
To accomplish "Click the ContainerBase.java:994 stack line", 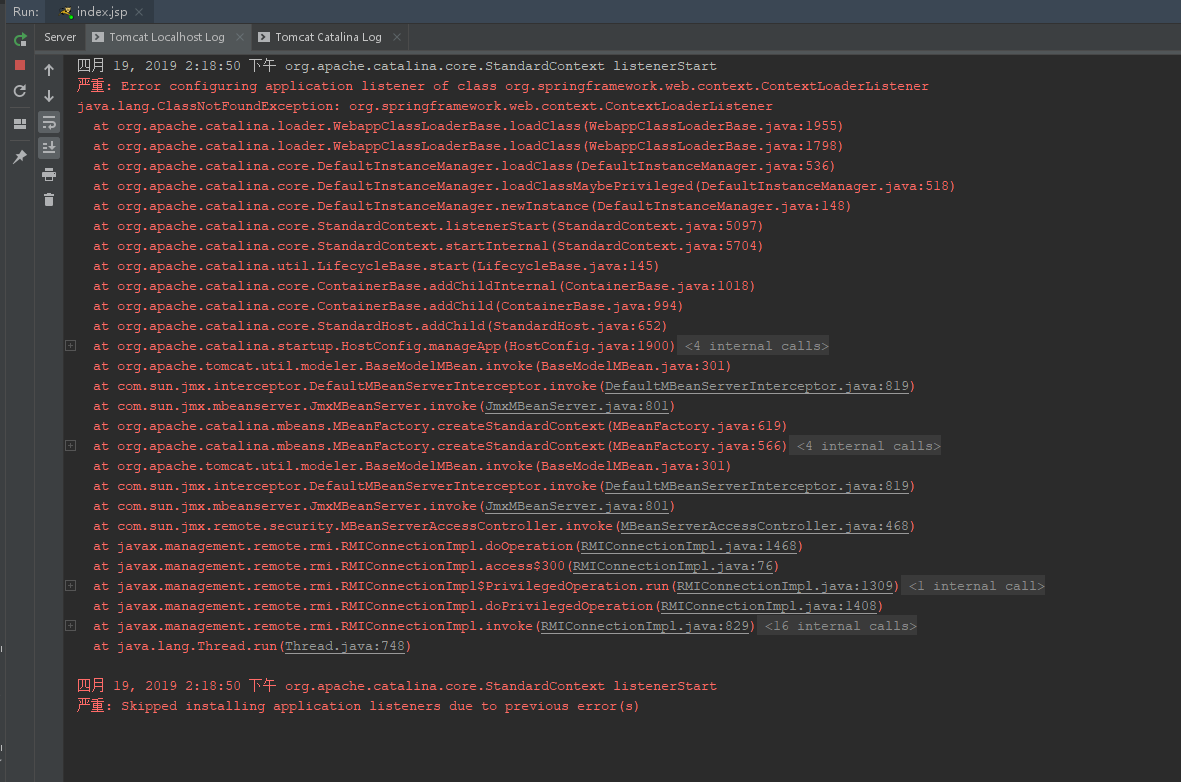I will (x=388, y=306).
